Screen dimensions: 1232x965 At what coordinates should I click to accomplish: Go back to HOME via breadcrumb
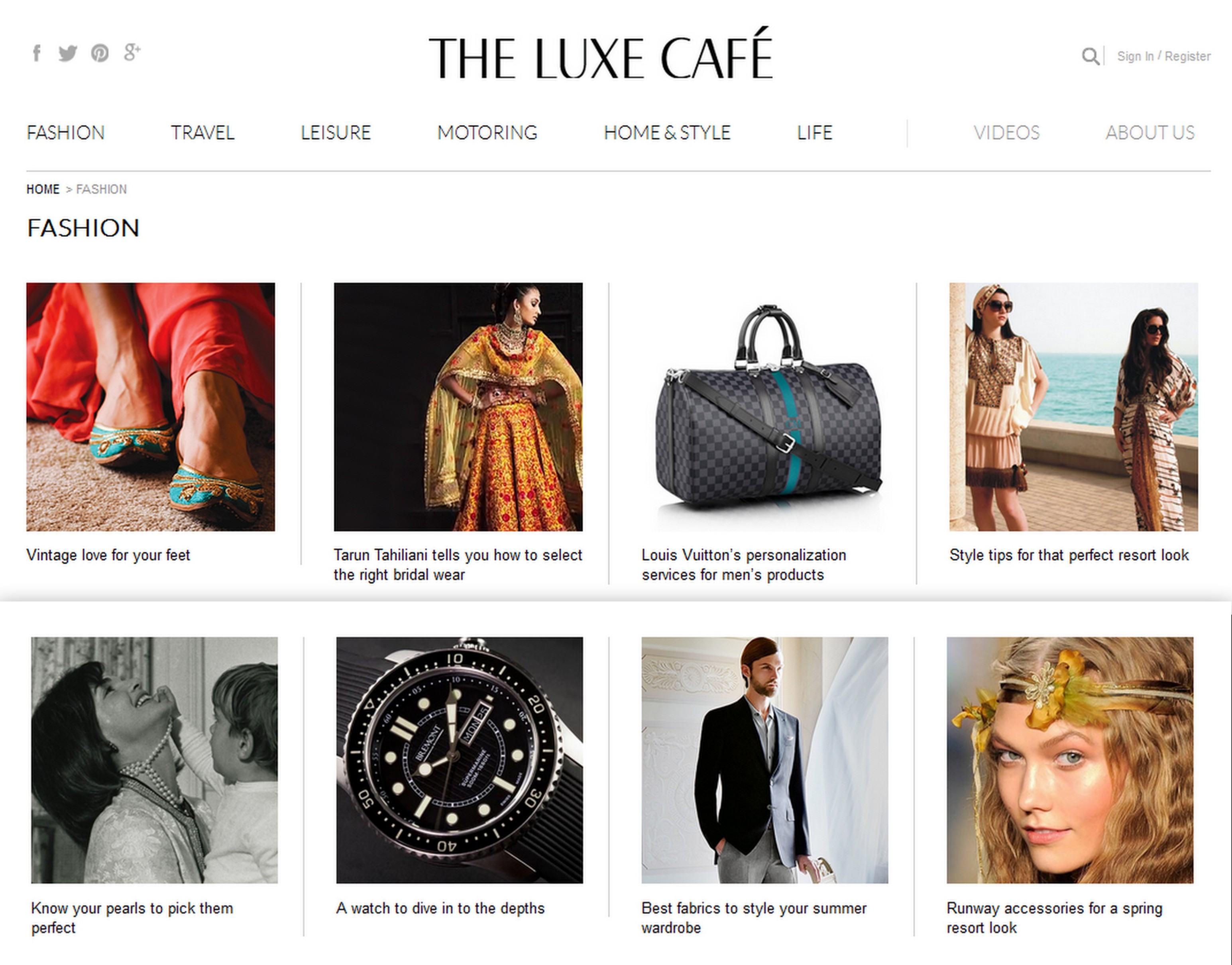click(x=43, y=189)
